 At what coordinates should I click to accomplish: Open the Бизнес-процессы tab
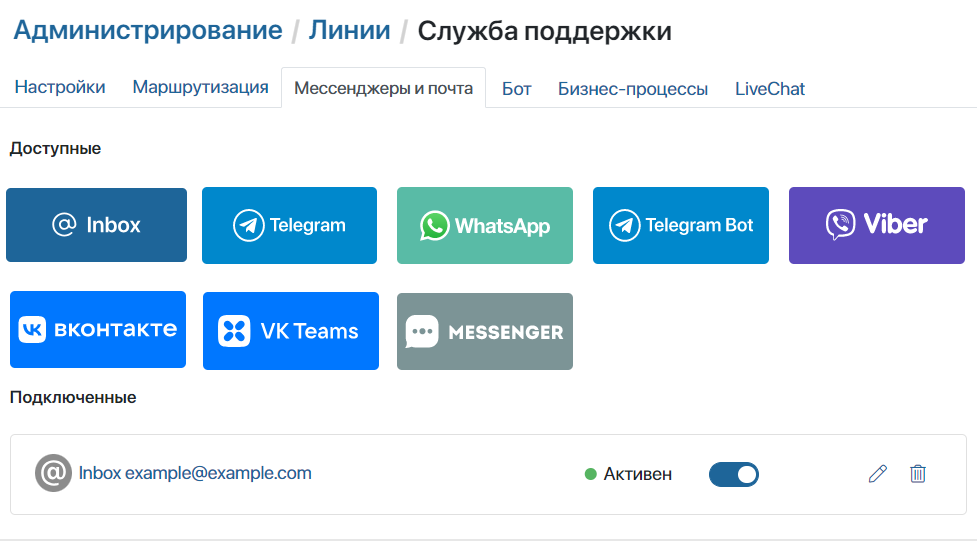pos(632,89)
